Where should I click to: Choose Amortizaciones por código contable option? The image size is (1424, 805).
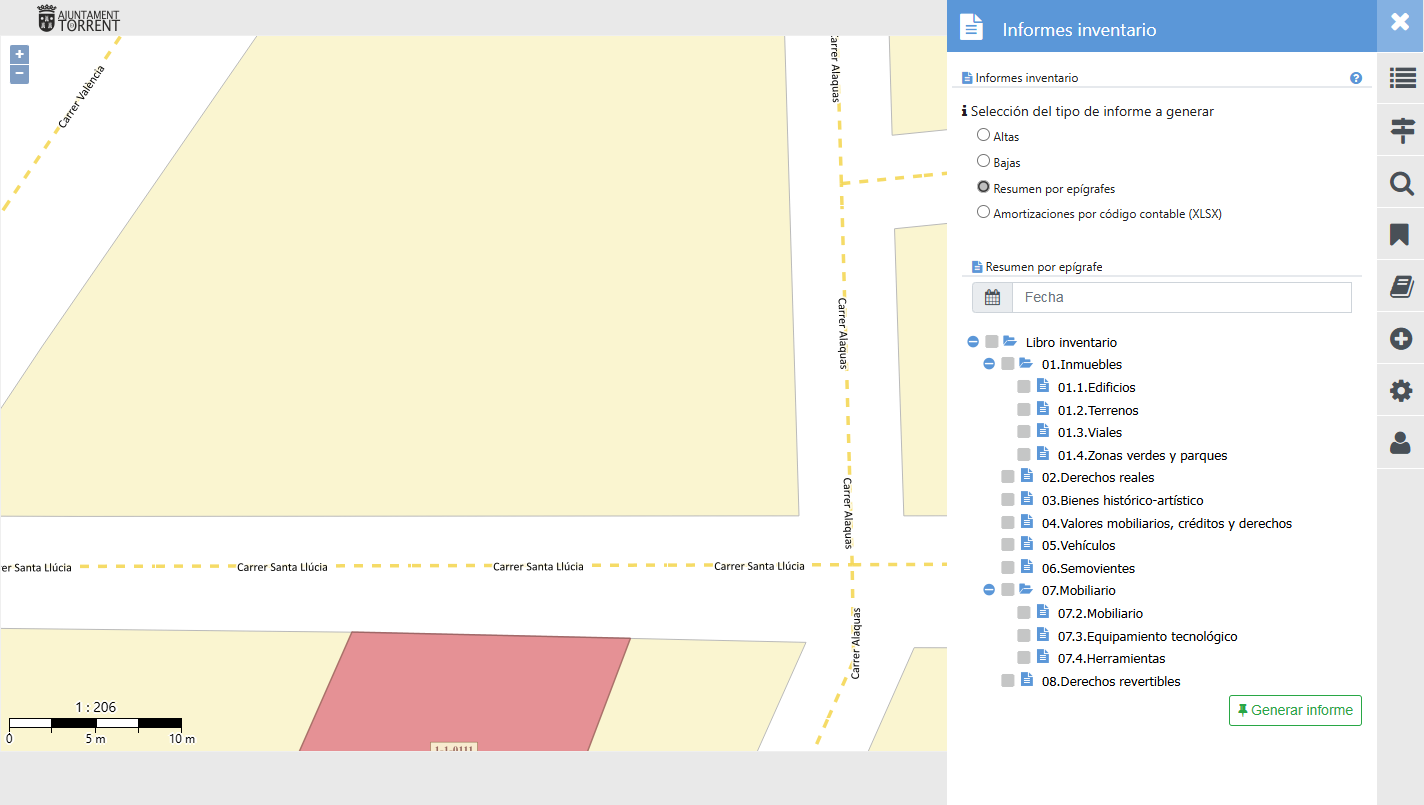(x=984, y=212)
